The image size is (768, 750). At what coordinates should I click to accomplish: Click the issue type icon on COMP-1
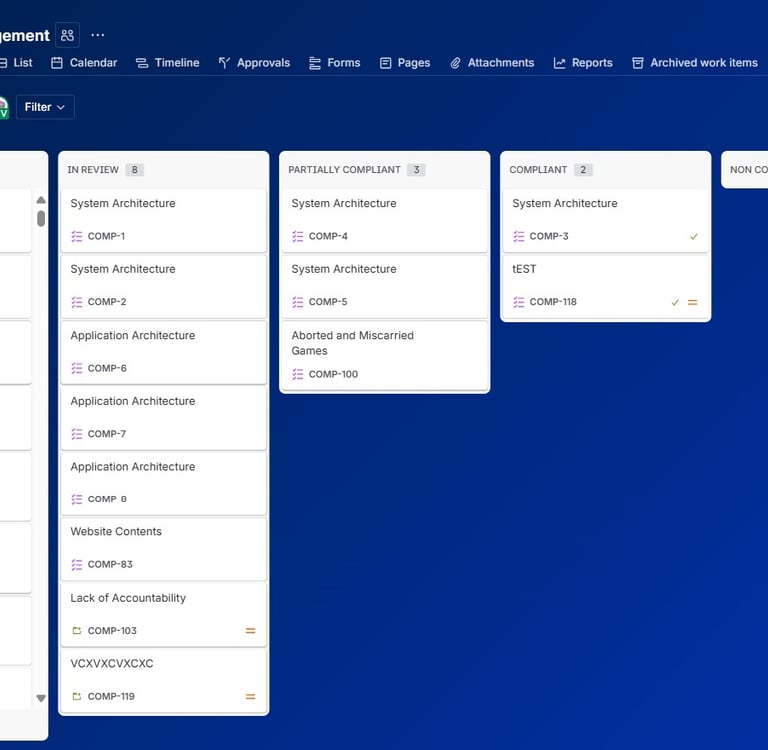click(77, 236)
